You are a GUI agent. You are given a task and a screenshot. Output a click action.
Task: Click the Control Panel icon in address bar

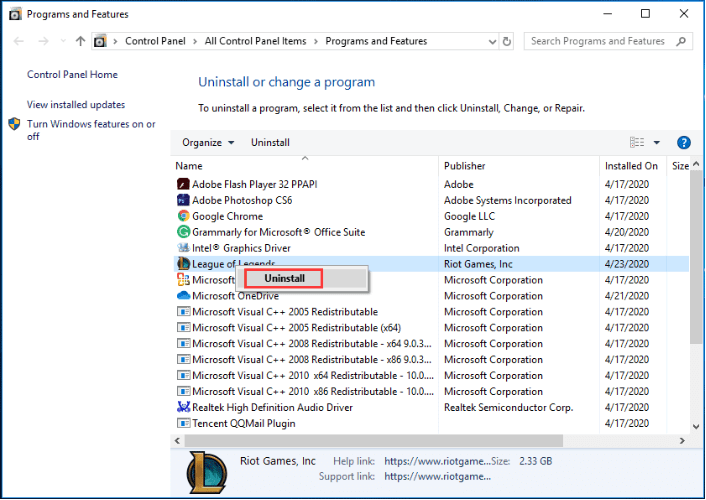point(100,41)
